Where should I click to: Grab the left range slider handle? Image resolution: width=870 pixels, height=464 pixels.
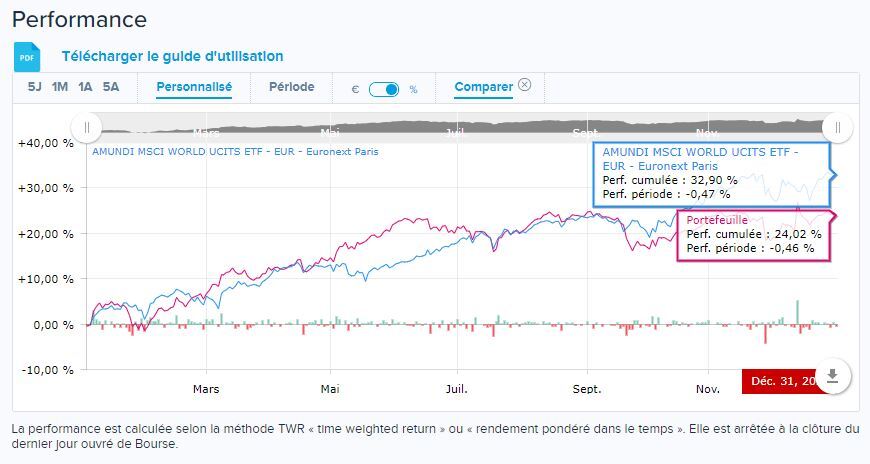click(x=87, y=127)
